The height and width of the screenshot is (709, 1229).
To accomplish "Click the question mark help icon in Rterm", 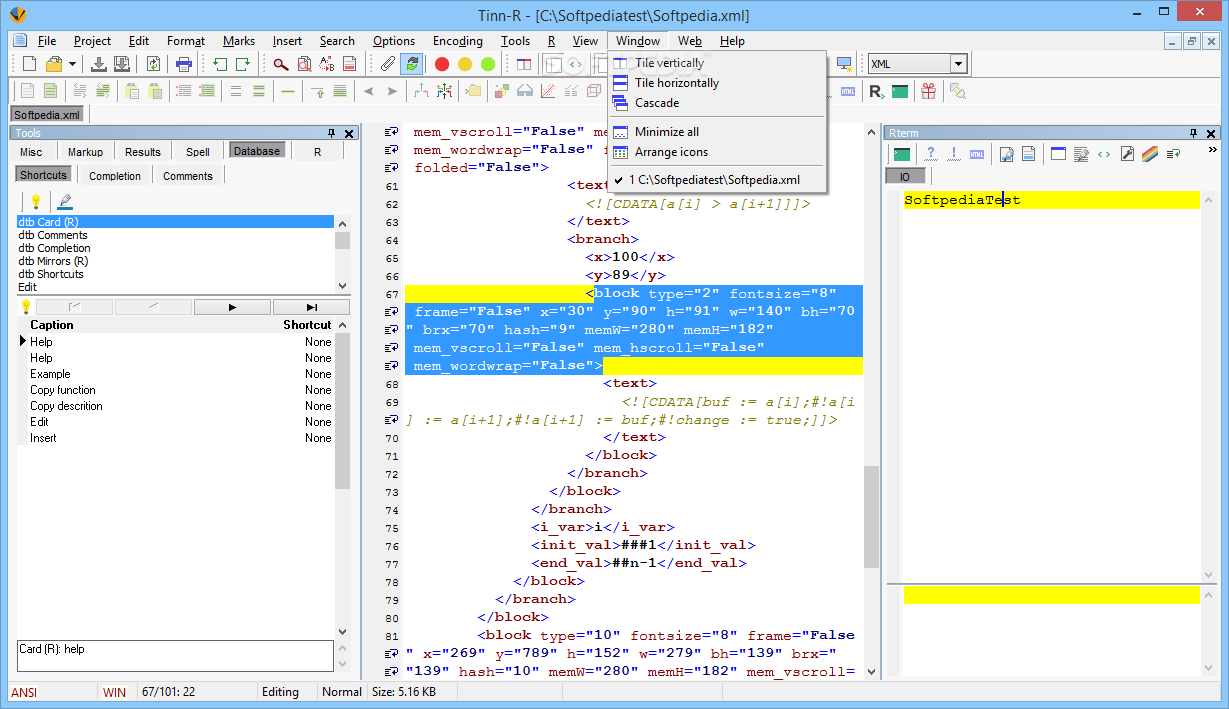I will pos(930,154).
